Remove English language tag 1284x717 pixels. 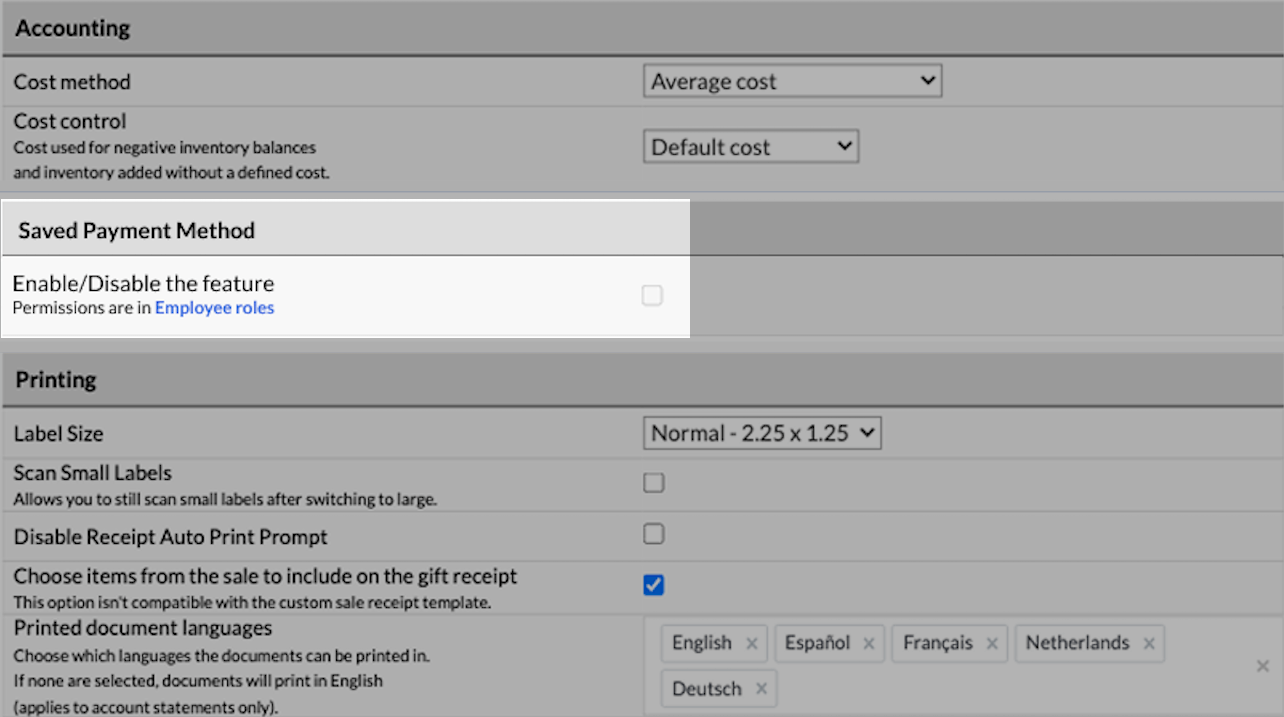[751, 643]
